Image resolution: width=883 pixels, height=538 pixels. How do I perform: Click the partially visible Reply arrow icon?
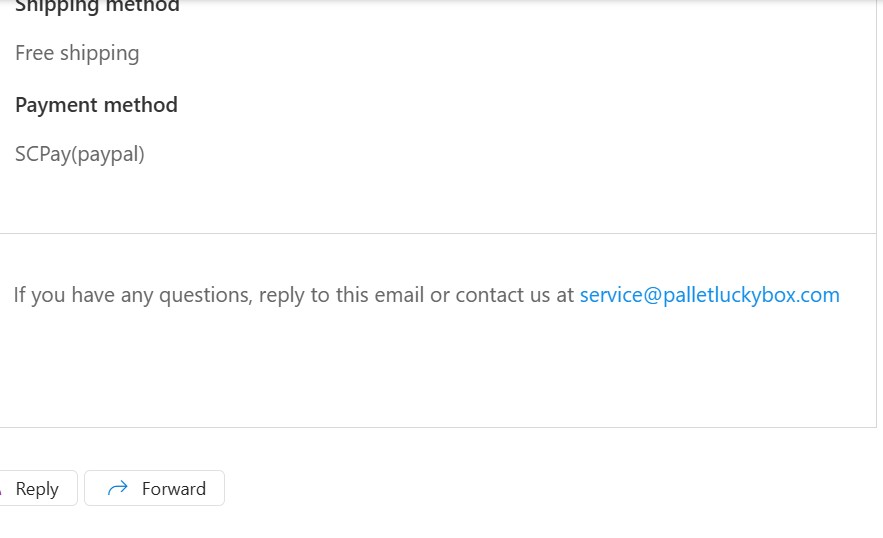point(1,489)
